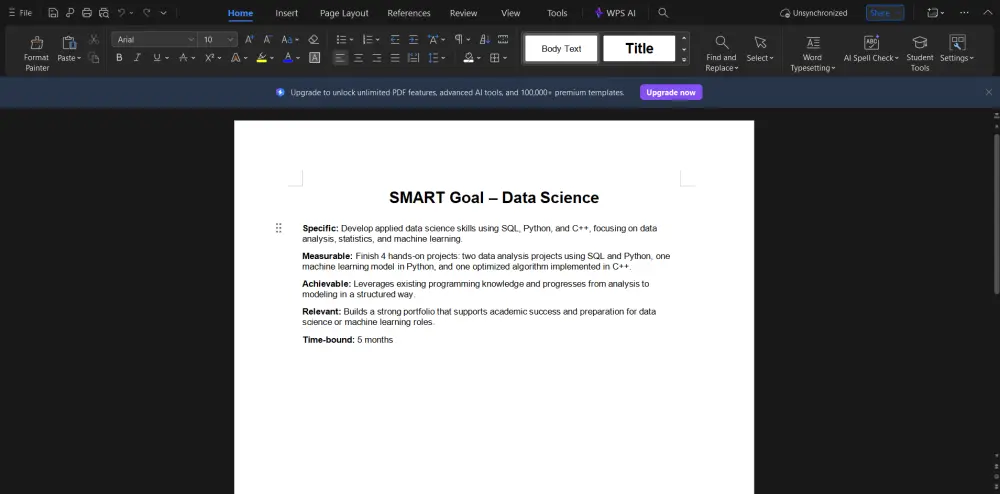Screen dimensions: 1000x494
Task: Set Center paragraph alignment
Action: (358, 57)
